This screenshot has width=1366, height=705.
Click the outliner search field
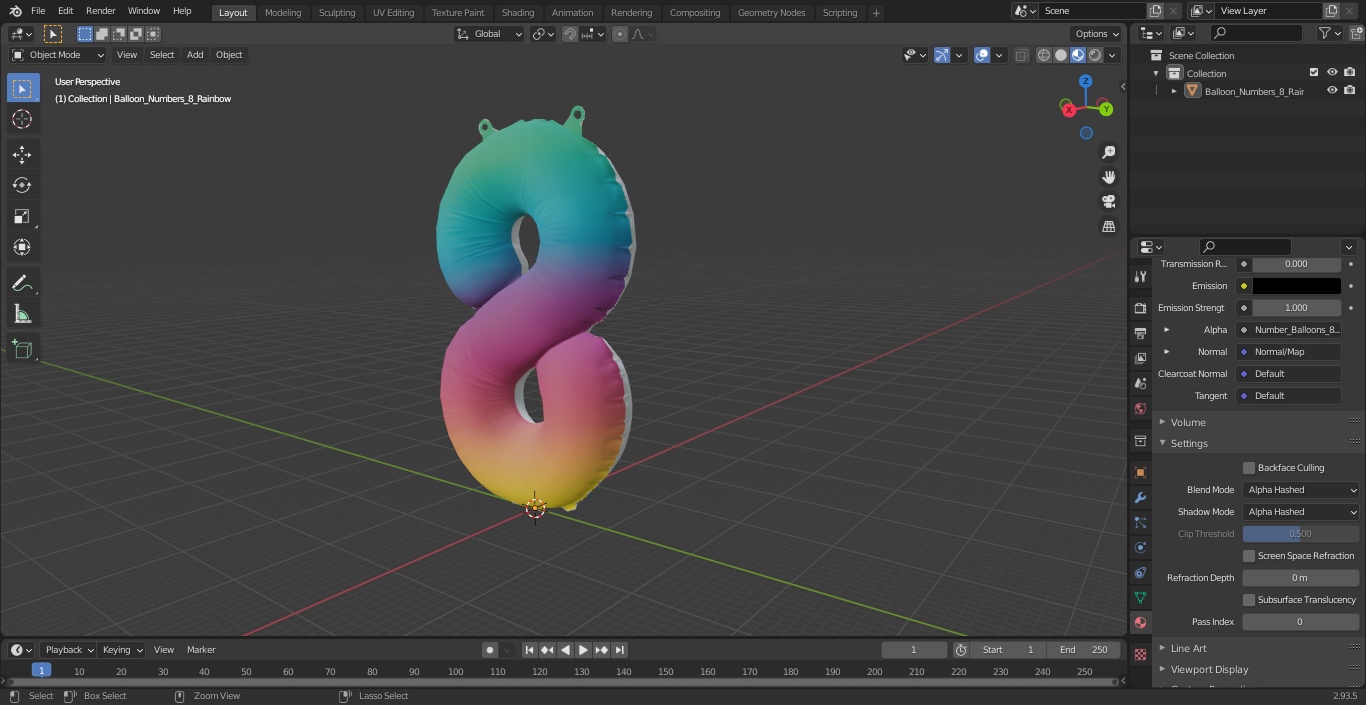point(1256,33)
